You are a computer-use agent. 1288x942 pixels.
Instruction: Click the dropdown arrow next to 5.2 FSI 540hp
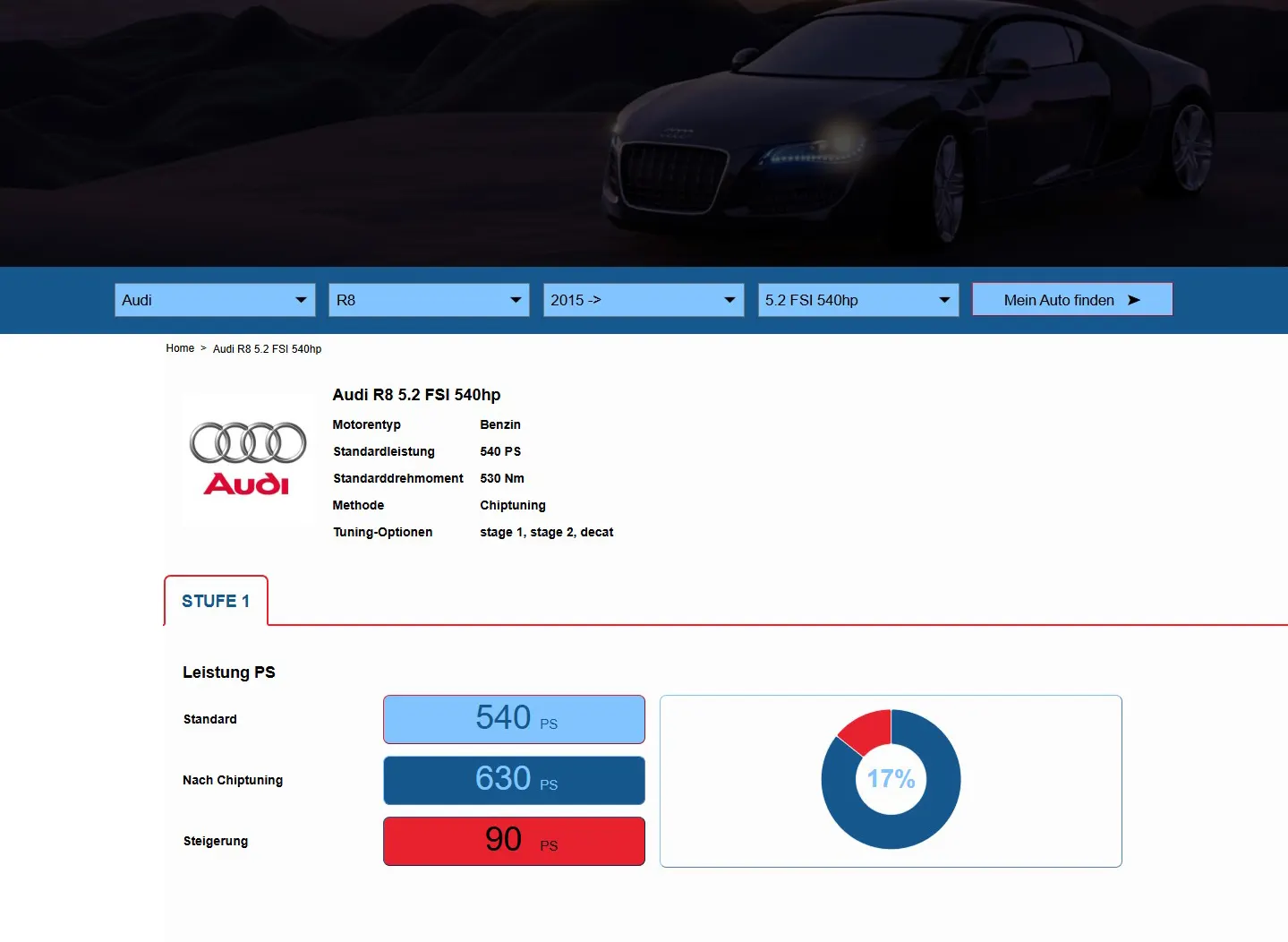pyautogui.click(x=944, y=300)
